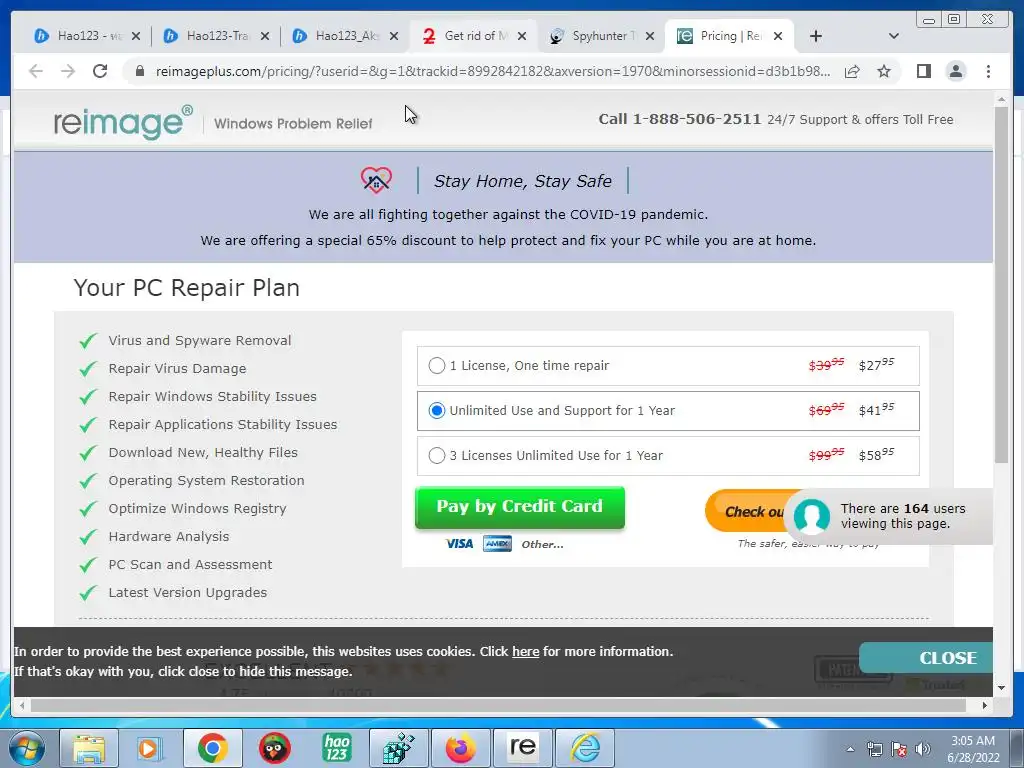The width and height of the screenshot is (1024, 768).
Task: Open the Windows Start menu
Action: tap(26, 748)
